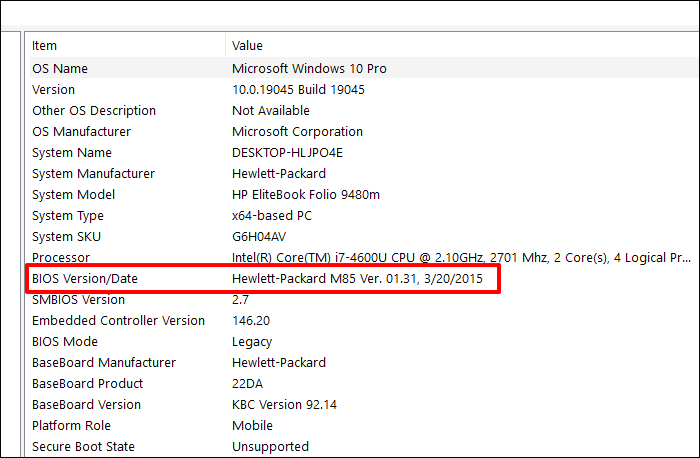Click the BaseBoard Manufacturer item
This screenshot has width=700, height=458.
pyautogui.click(x=104, y=363)
